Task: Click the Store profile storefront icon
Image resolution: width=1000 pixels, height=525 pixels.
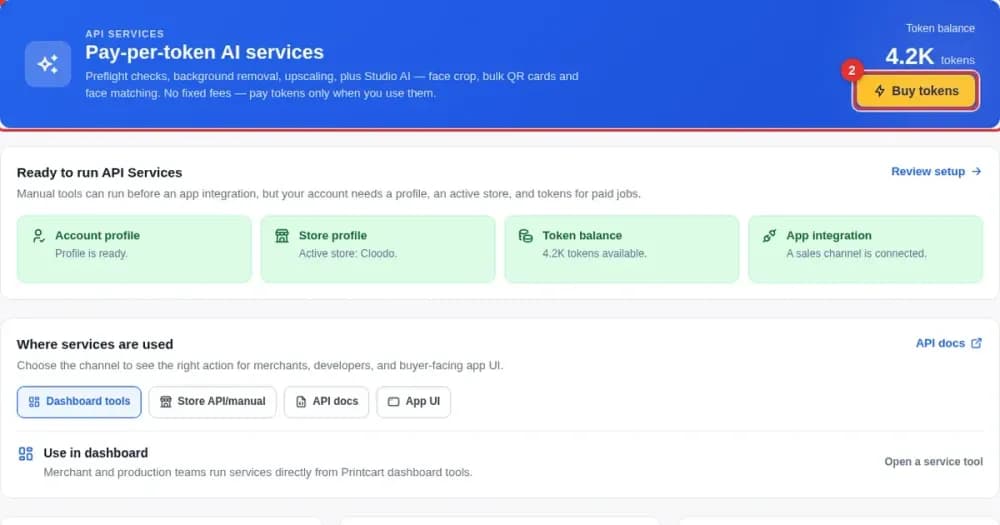Action: [x=282, y=236]
